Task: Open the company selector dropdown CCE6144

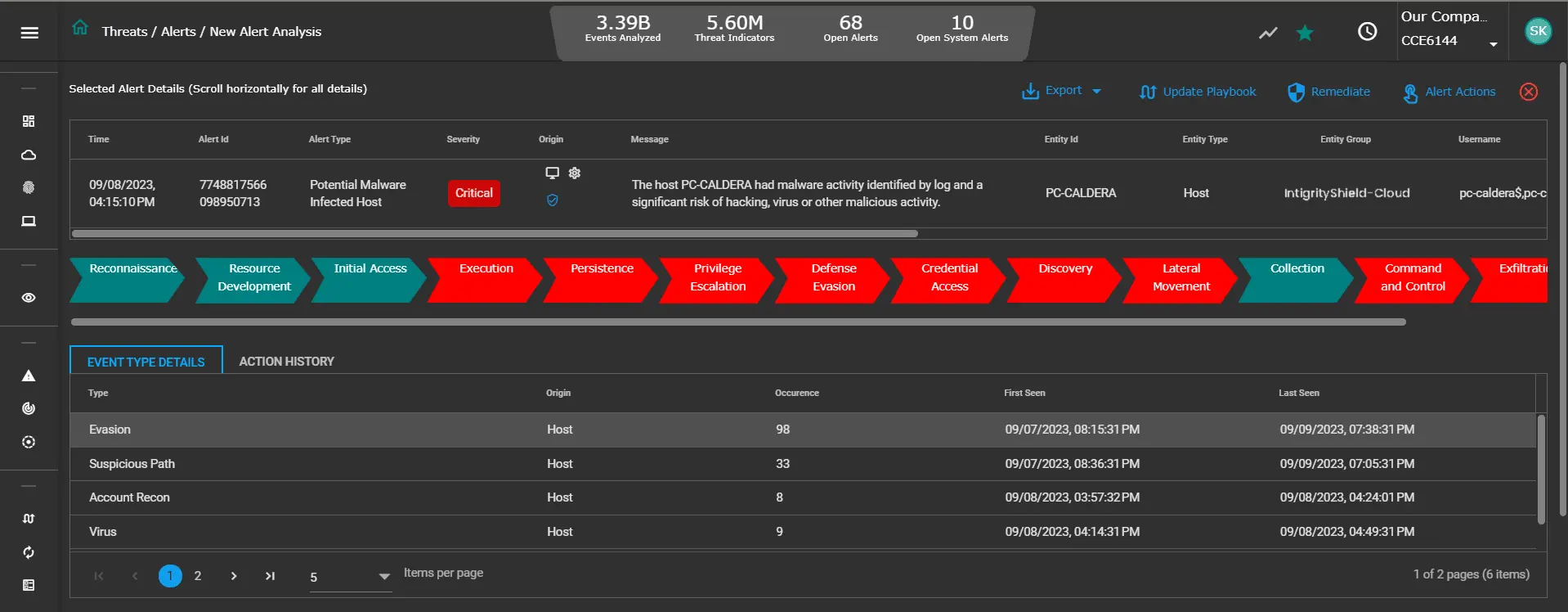Action: click(x=1450, y=41)
